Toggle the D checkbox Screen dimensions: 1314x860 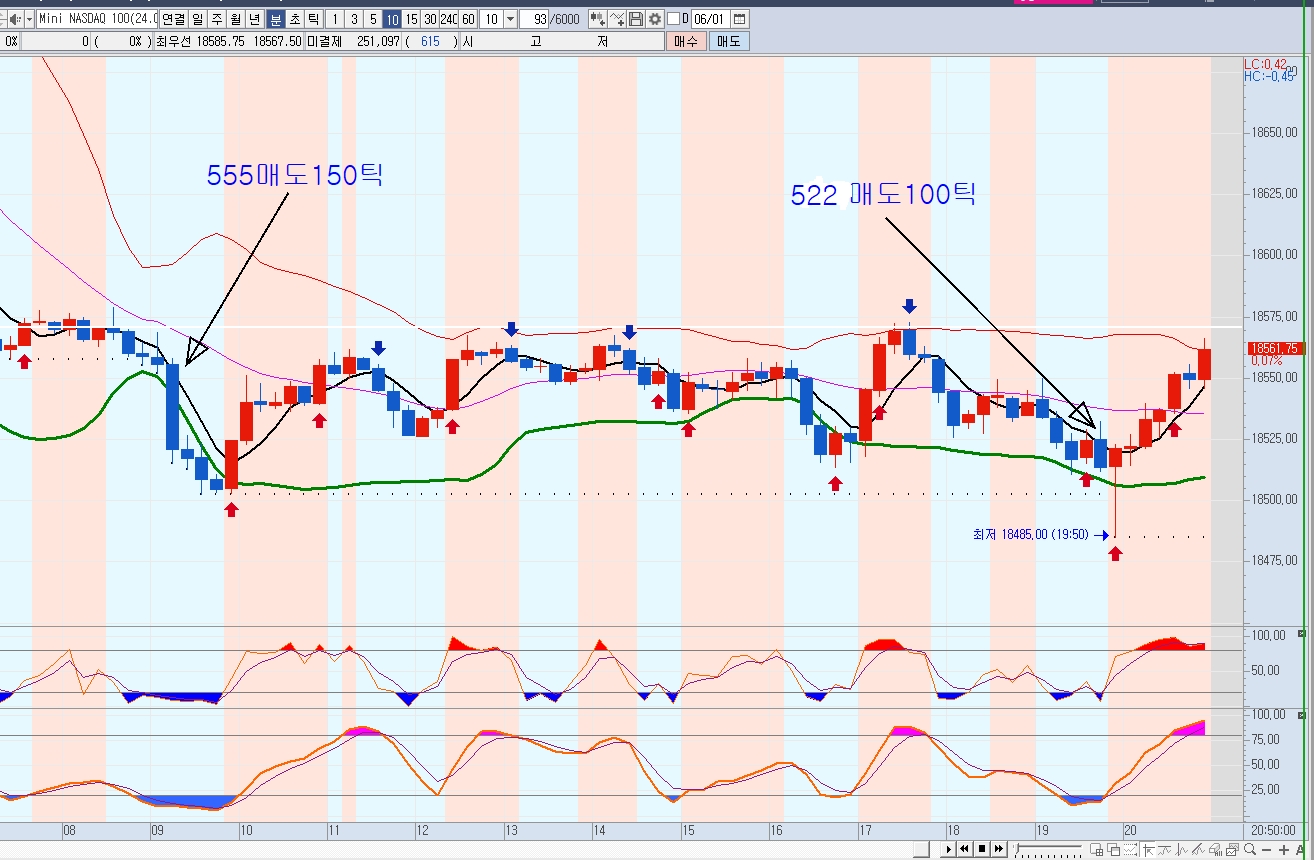673,19
